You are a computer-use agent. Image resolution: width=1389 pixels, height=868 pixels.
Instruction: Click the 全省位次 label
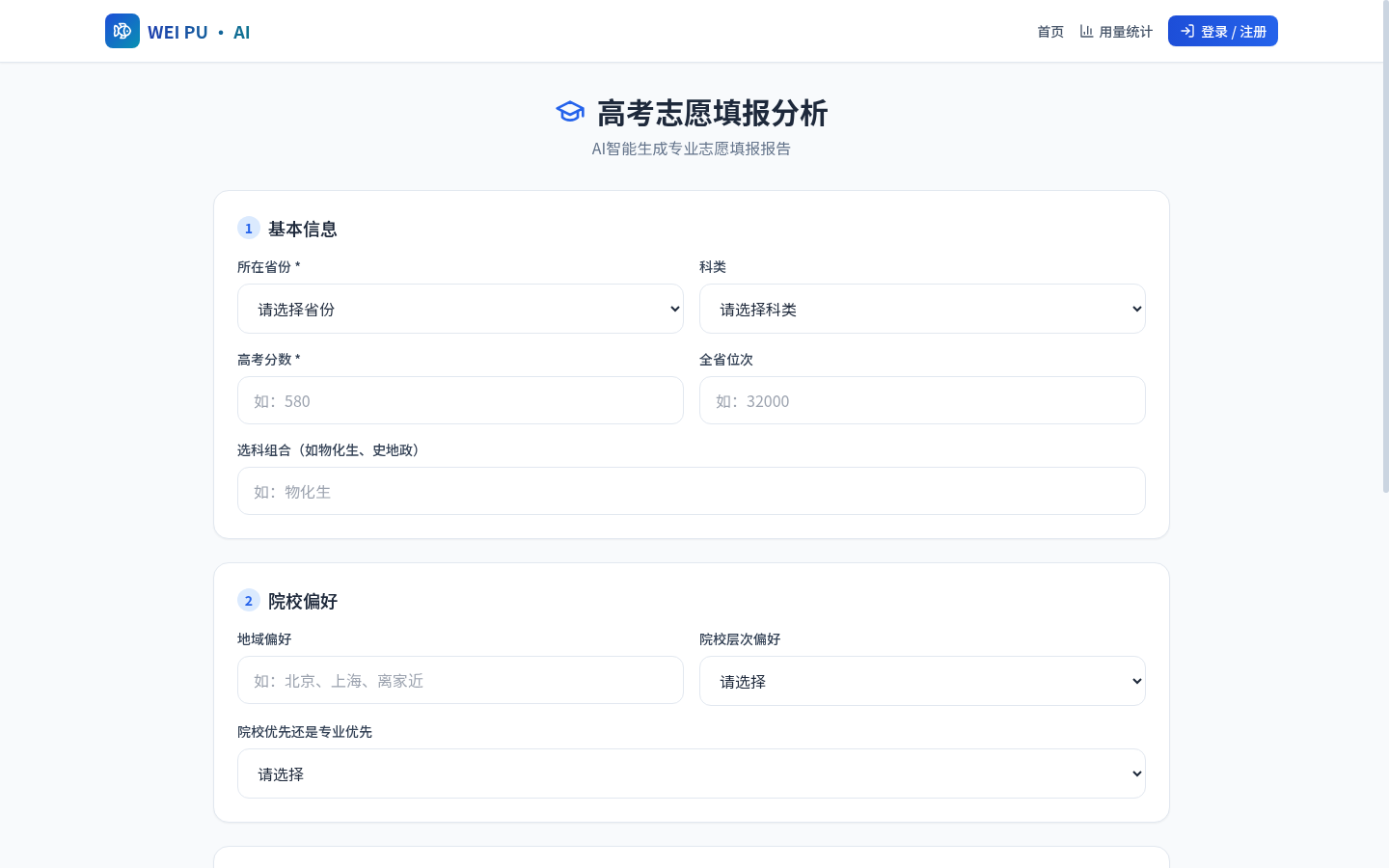pos(726,360)
